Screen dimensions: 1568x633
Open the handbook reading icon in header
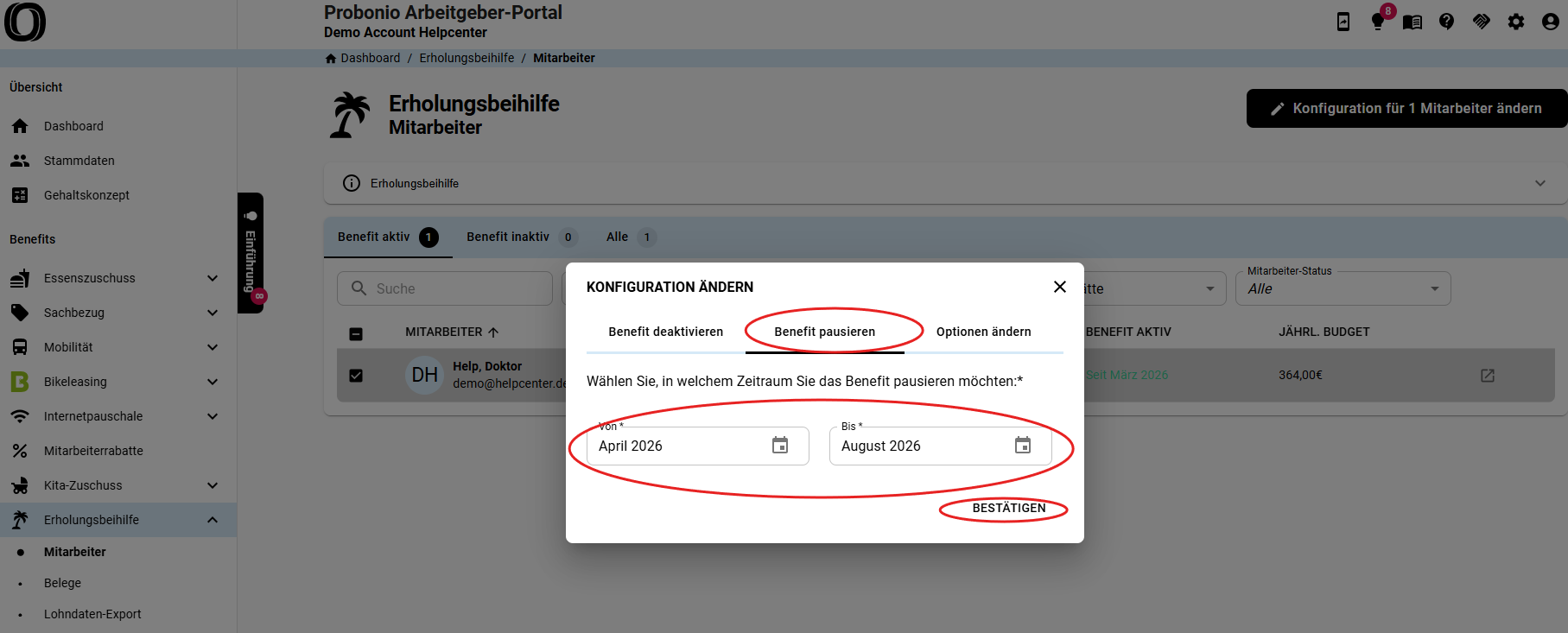[1412, 22]
